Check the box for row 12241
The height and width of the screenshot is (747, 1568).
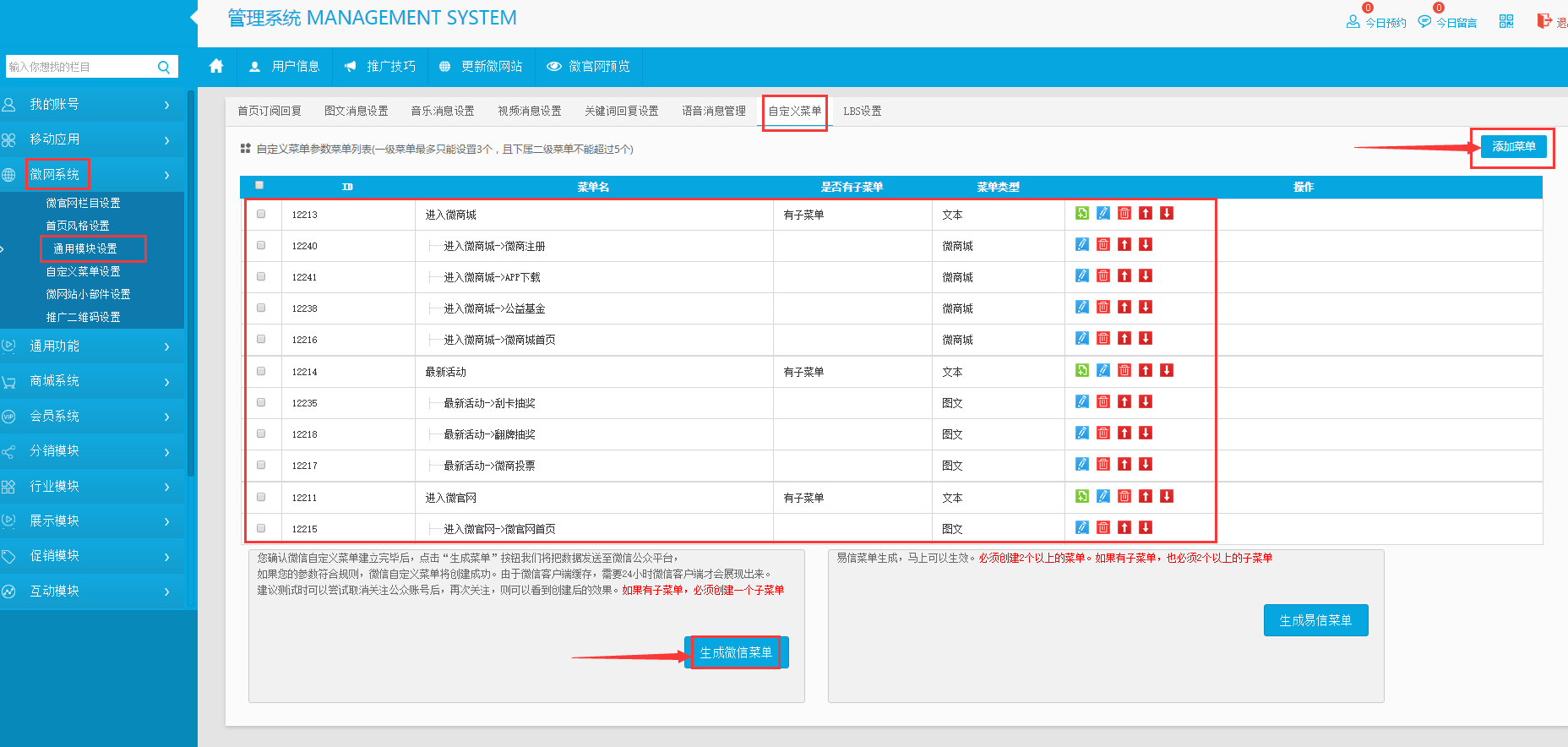coord(261,276)
